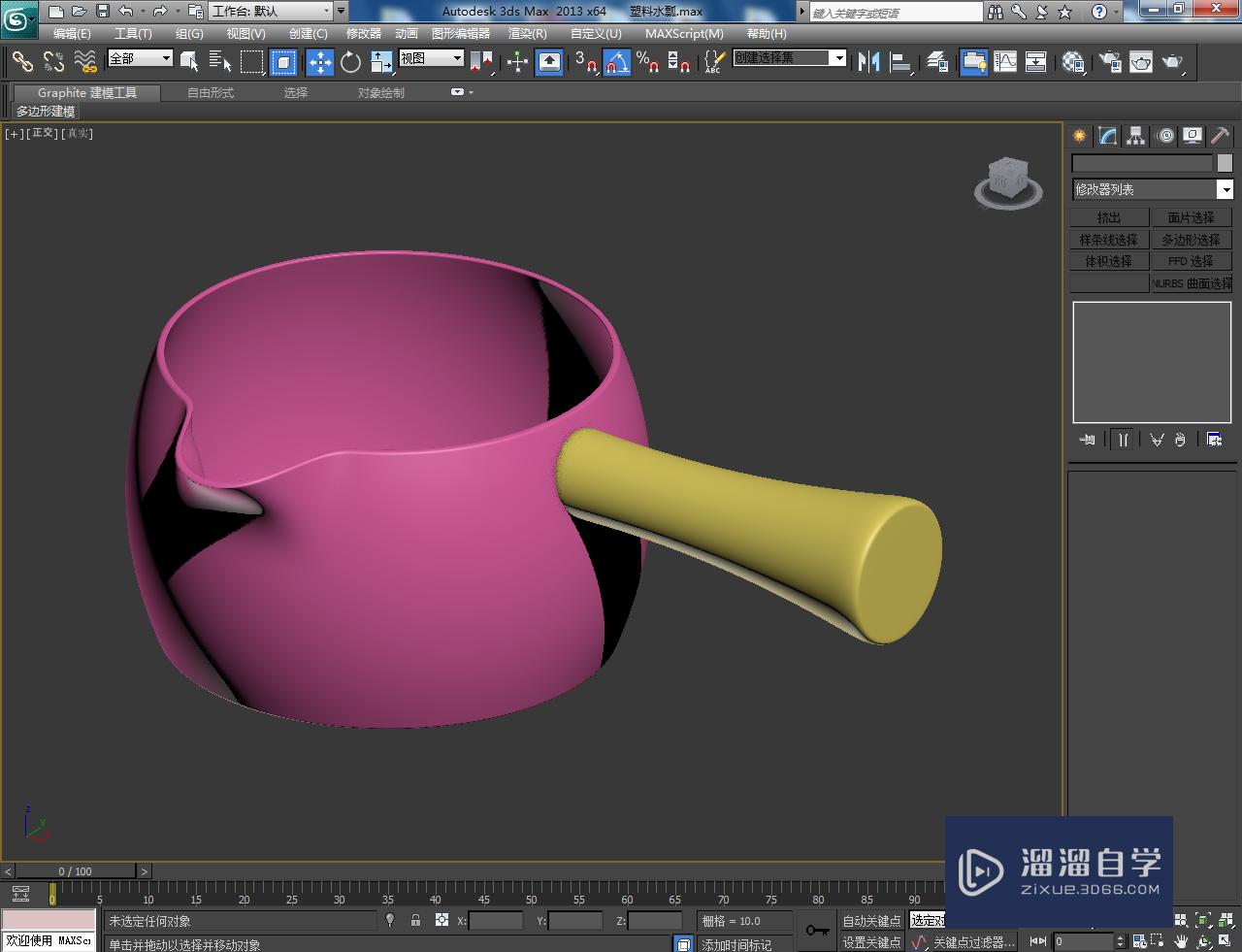The height and width of the screenshot is (952, 1242).
Task: Select the Select and Link chain tool
Action: [22, 62]
